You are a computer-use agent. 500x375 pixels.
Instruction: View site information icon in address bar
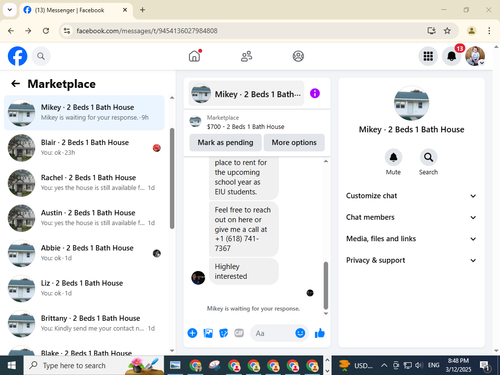pyautogui.click(x=67, y=31)
